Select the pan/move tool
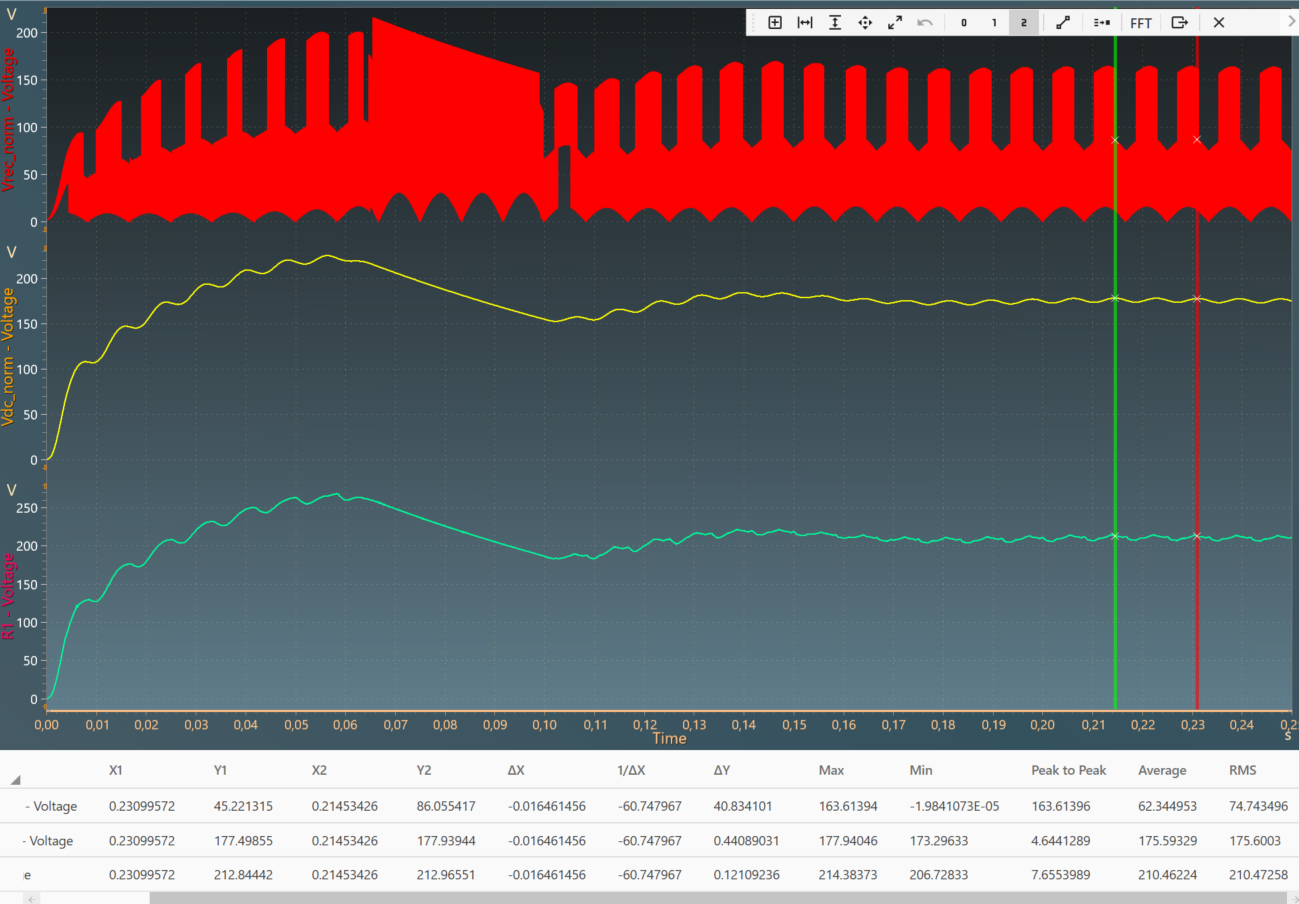Image resolution: width=1299 pixels, height=904 pixels. pos(865,23)
